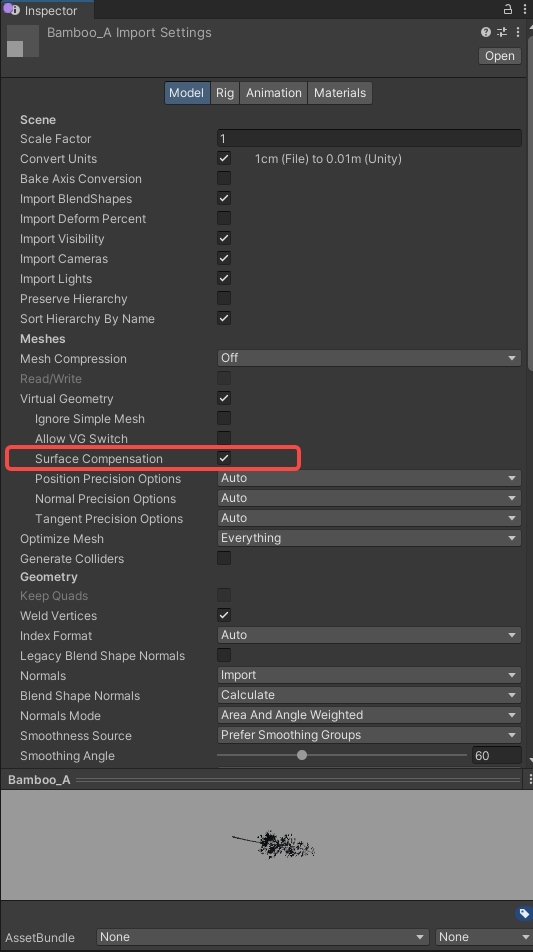The image size is (533, 952).
Task: Click the Bamboo_A preview header bar
Action: click(264, 780)
